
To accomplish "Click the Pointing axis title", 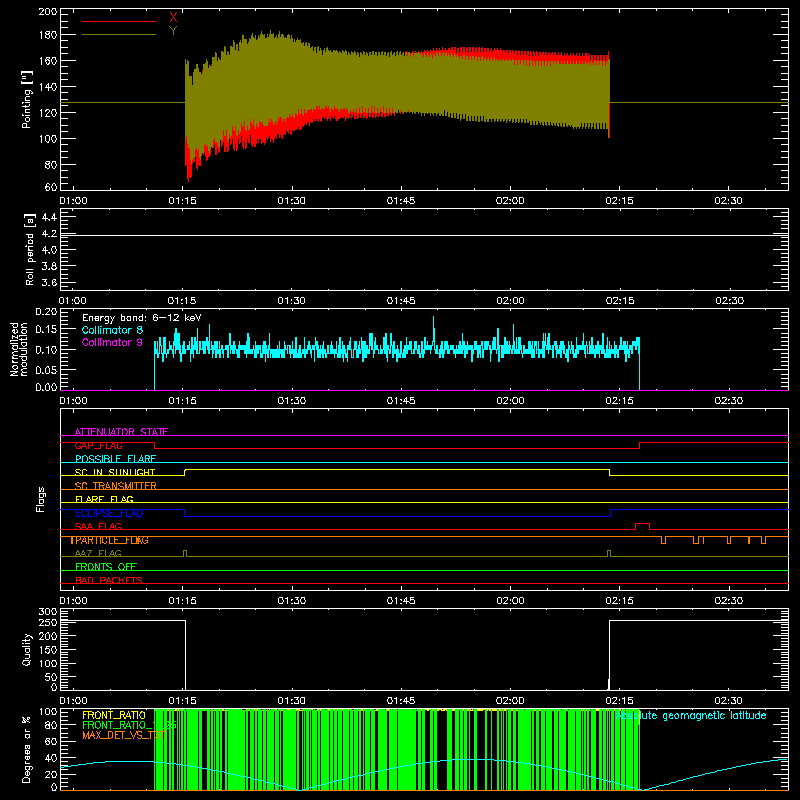I will click(27, 99).
